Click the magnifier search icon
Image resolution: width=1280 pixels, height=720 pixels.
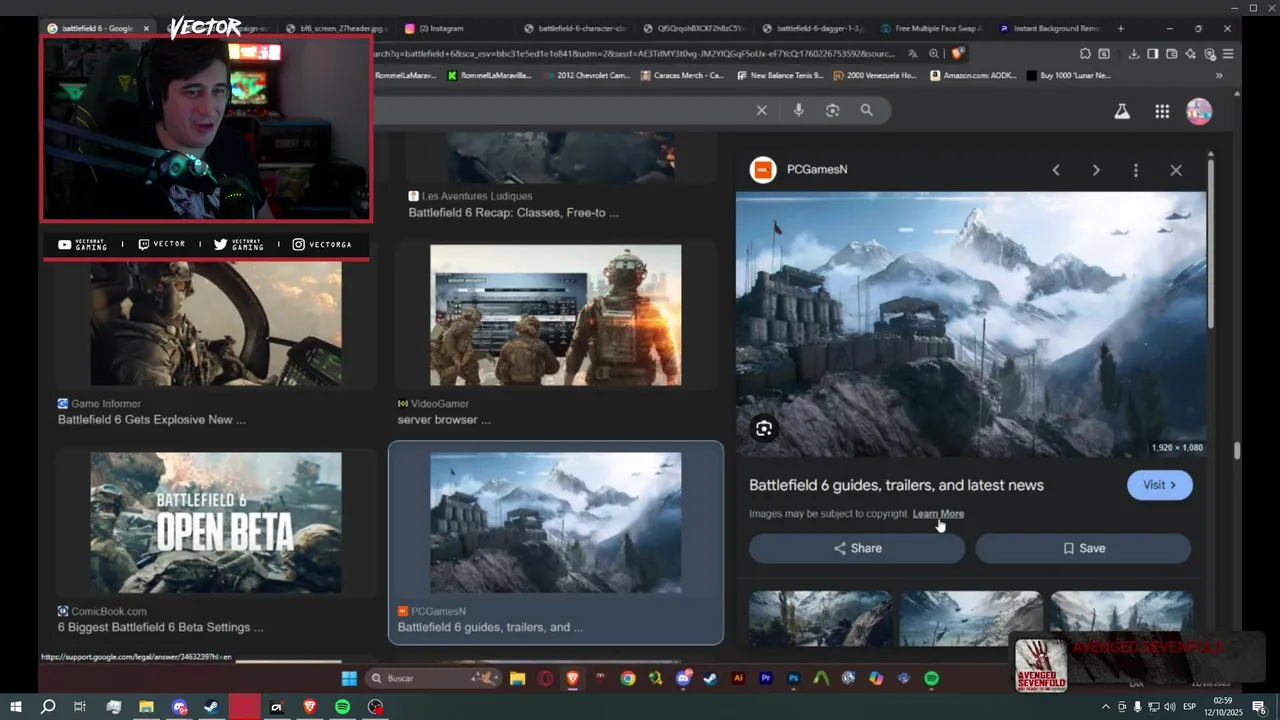tap(867, 111)
